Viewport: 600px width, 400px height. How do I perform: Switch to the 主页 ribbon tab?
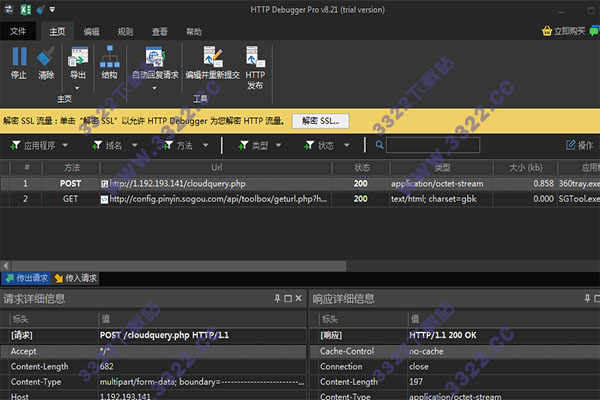click(x=57, y=31)
